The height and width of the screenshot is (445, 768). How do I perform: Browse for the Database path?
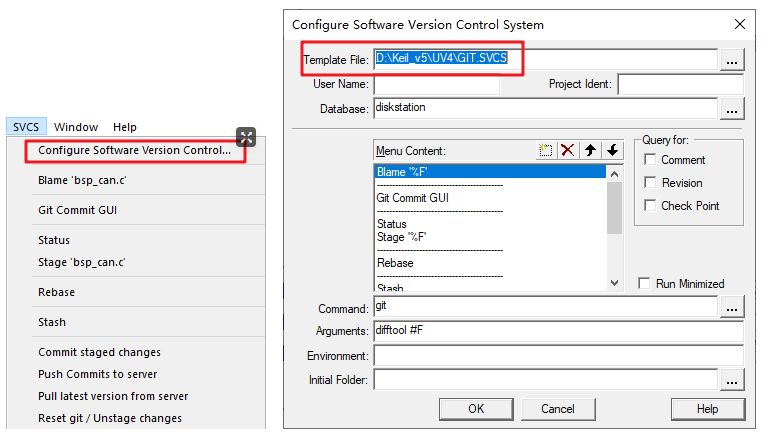click(732, 108)
